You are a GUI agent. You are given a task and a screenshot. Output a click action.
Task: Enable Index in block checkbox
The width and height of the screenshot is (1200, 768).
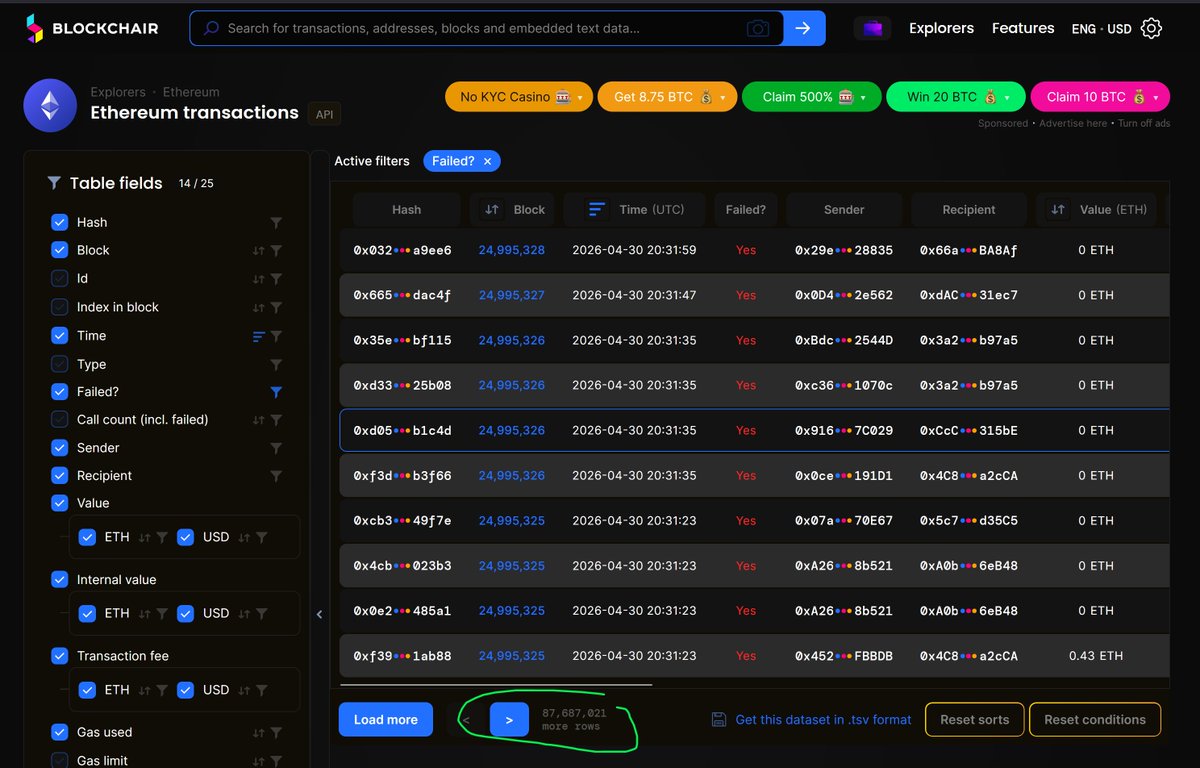coord(59,307)
